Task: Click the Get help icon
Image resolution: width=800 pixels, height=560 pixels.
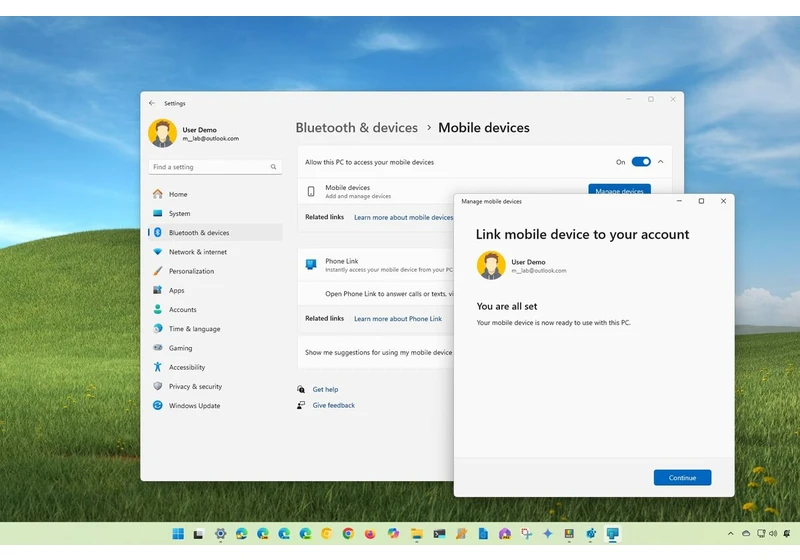Action: [x=301, y=389]
